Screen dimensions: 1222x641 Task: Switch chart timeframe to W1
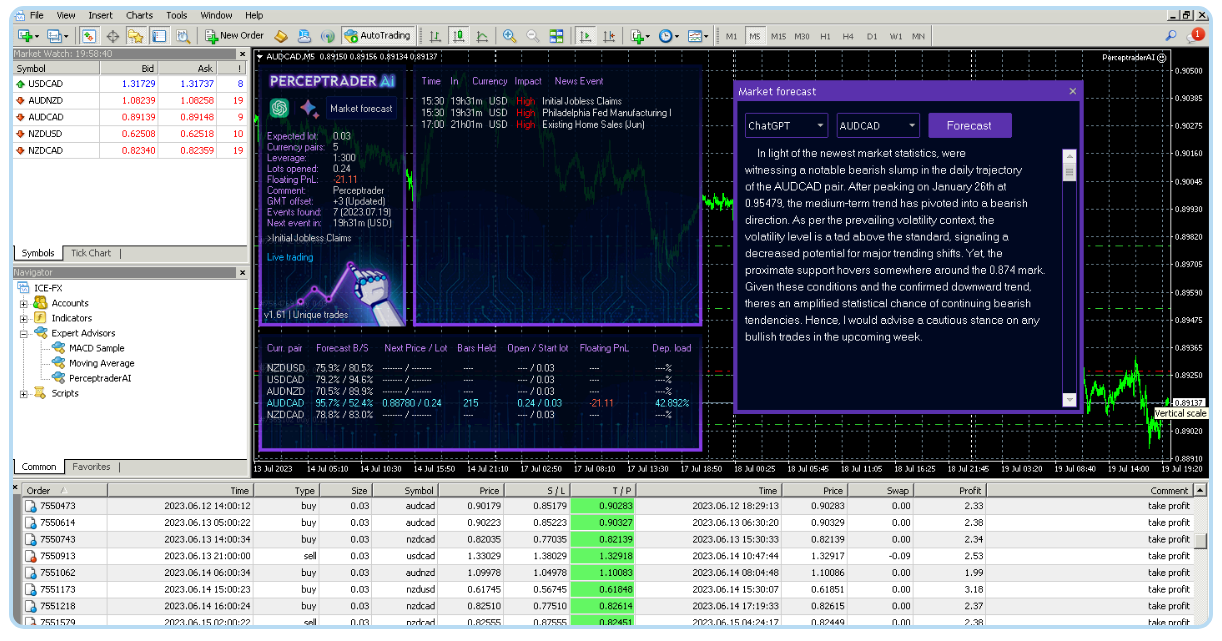tap(896, 36)
